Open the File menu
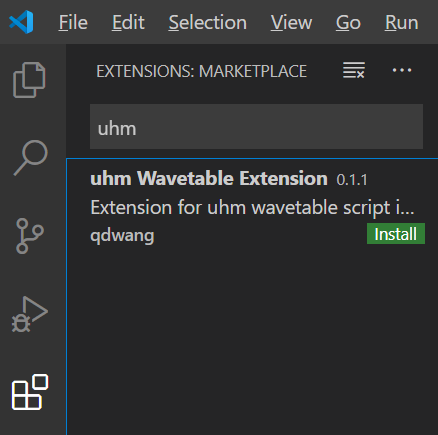 coord(73,23)
